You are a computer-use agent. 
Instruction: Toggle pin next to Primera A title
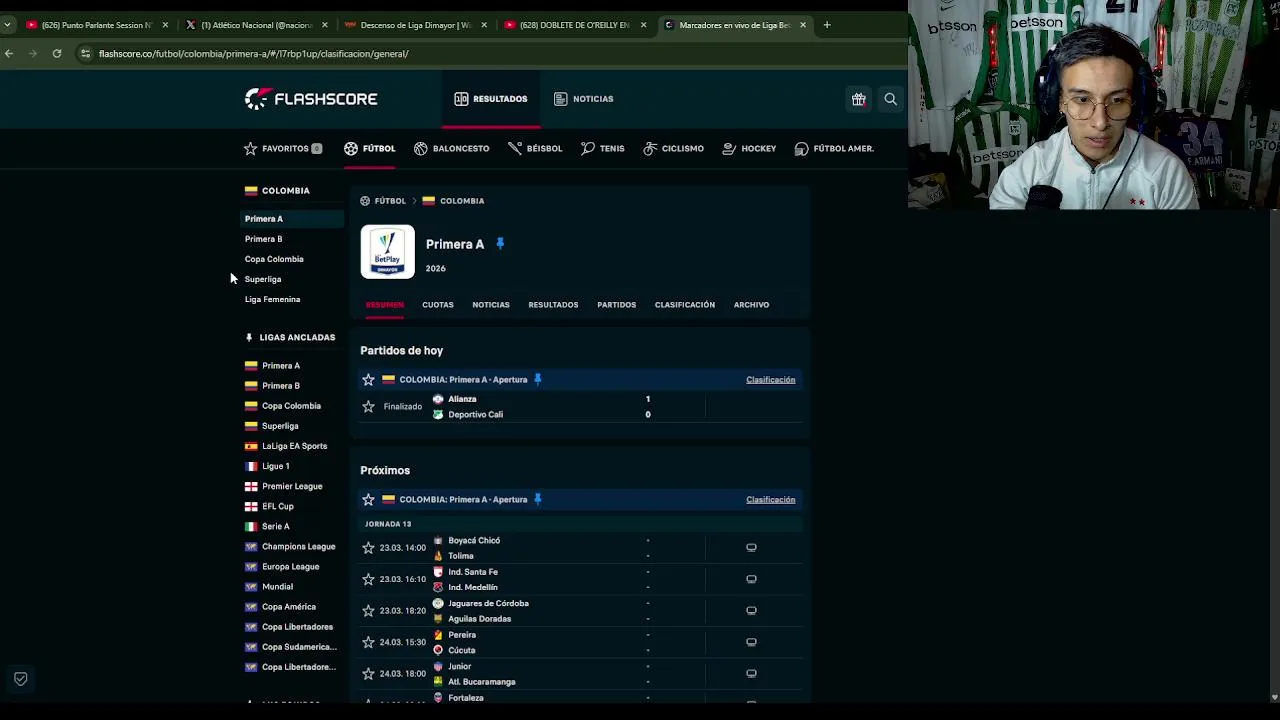click(x=500, y=244)
